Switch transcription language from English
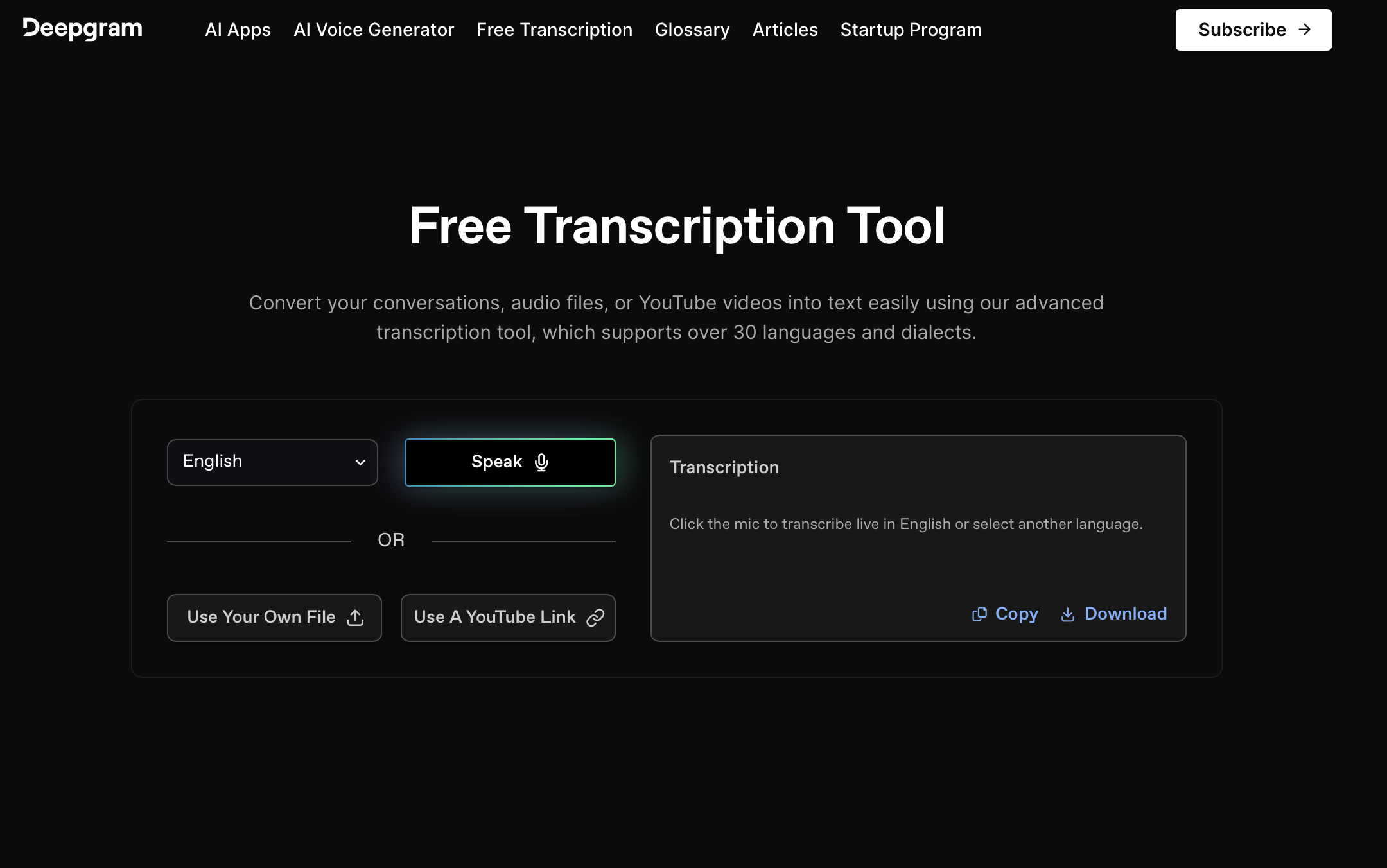Image resolution: width=1387 pixels, height=868 pixels. pos(272,462)
